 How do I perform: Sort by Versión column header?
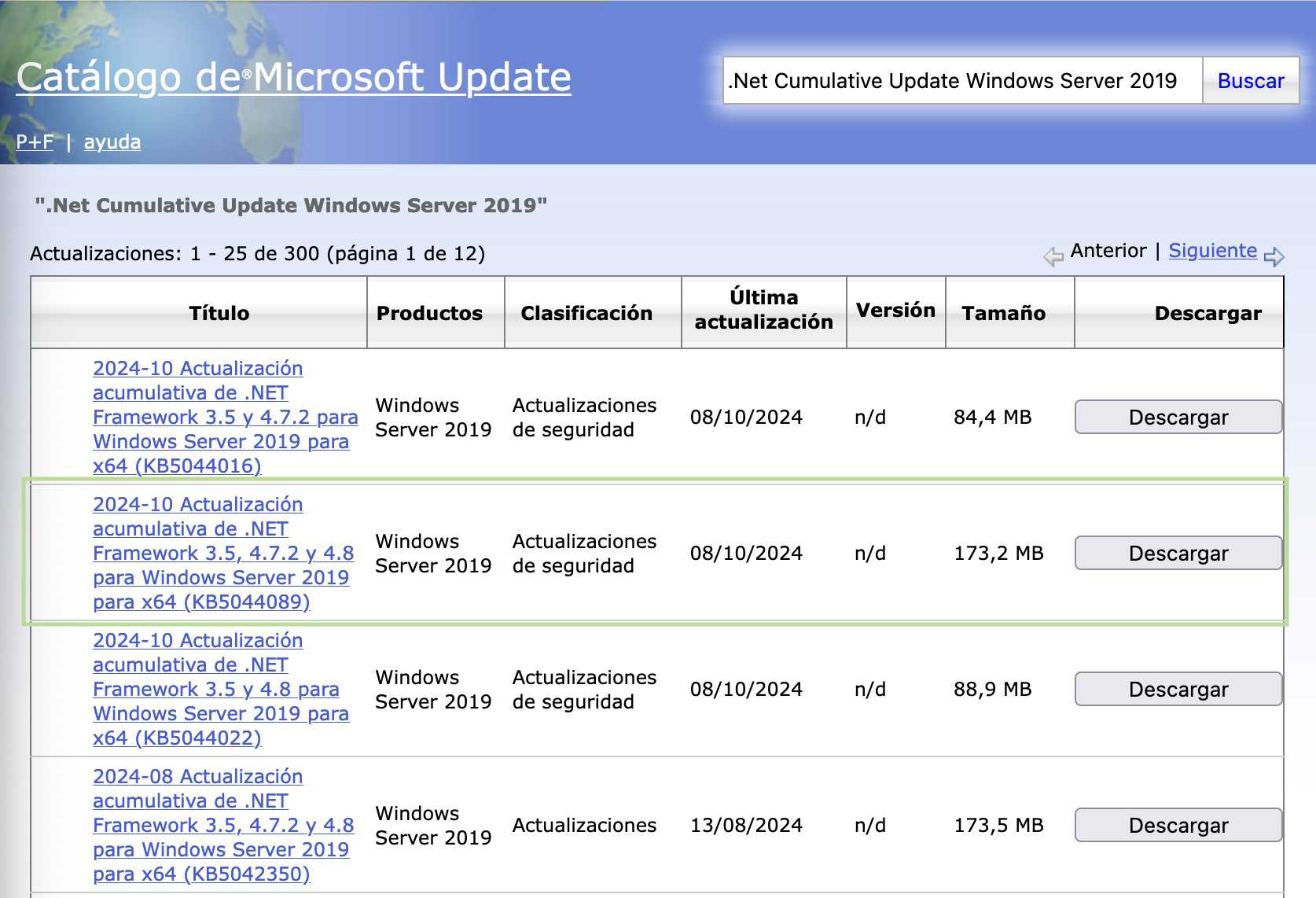point(895,310)
